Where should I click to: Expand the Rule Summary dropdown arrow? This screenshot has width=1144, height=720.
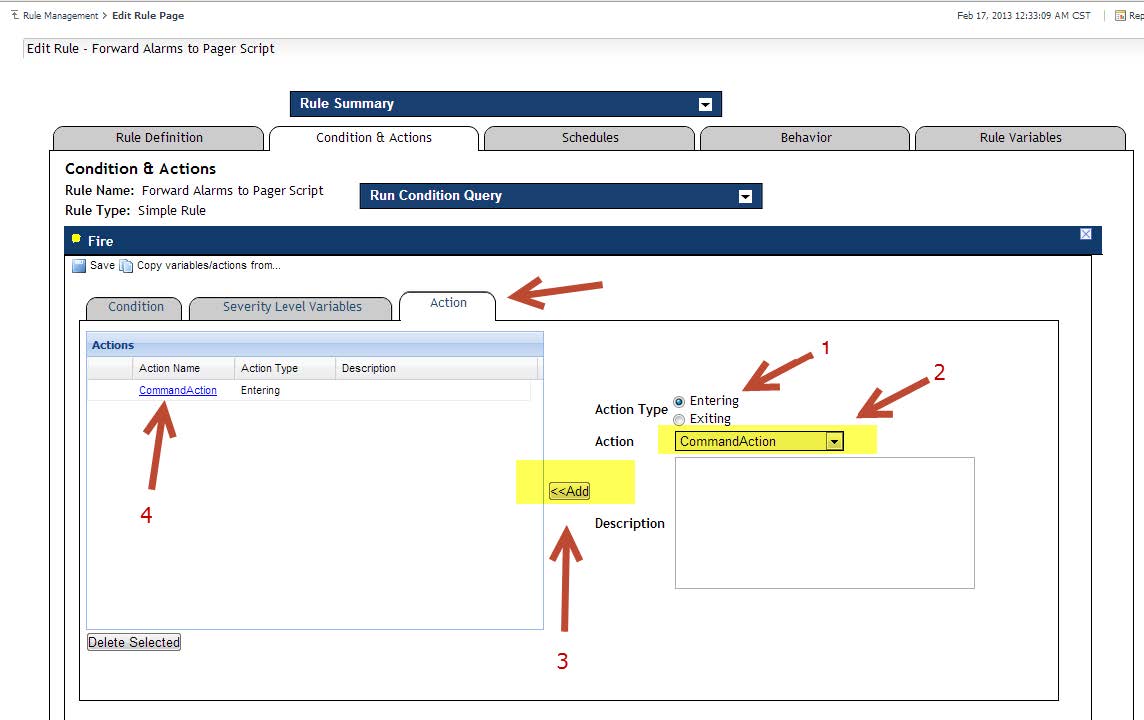[x=705, y=105]
